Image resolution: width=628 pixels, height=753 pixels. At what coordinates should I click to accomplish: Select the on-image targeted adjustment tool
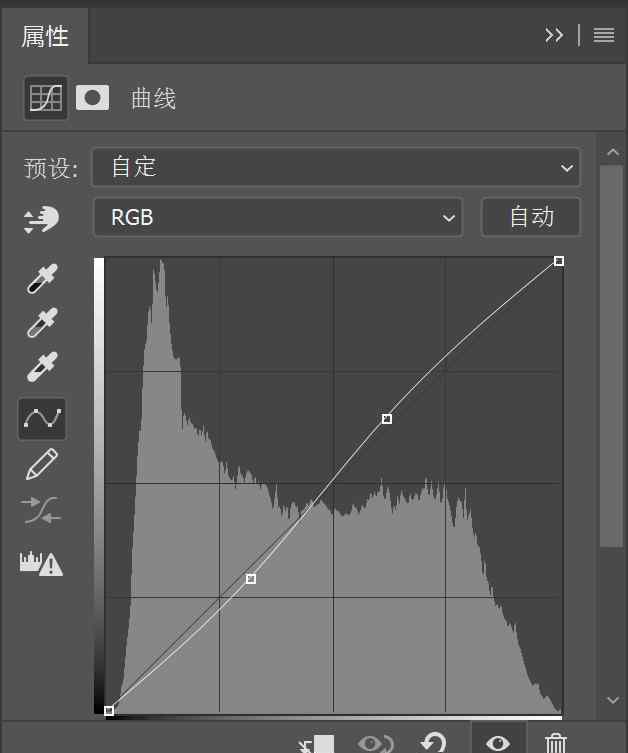(x=42, y=219)
